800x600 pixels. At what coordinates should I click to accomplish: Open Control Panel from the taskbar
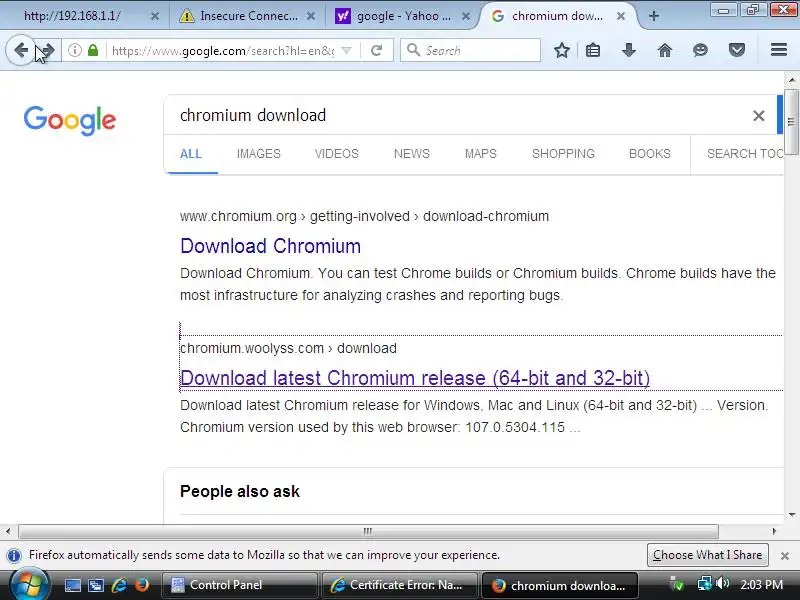coord(240,585)
